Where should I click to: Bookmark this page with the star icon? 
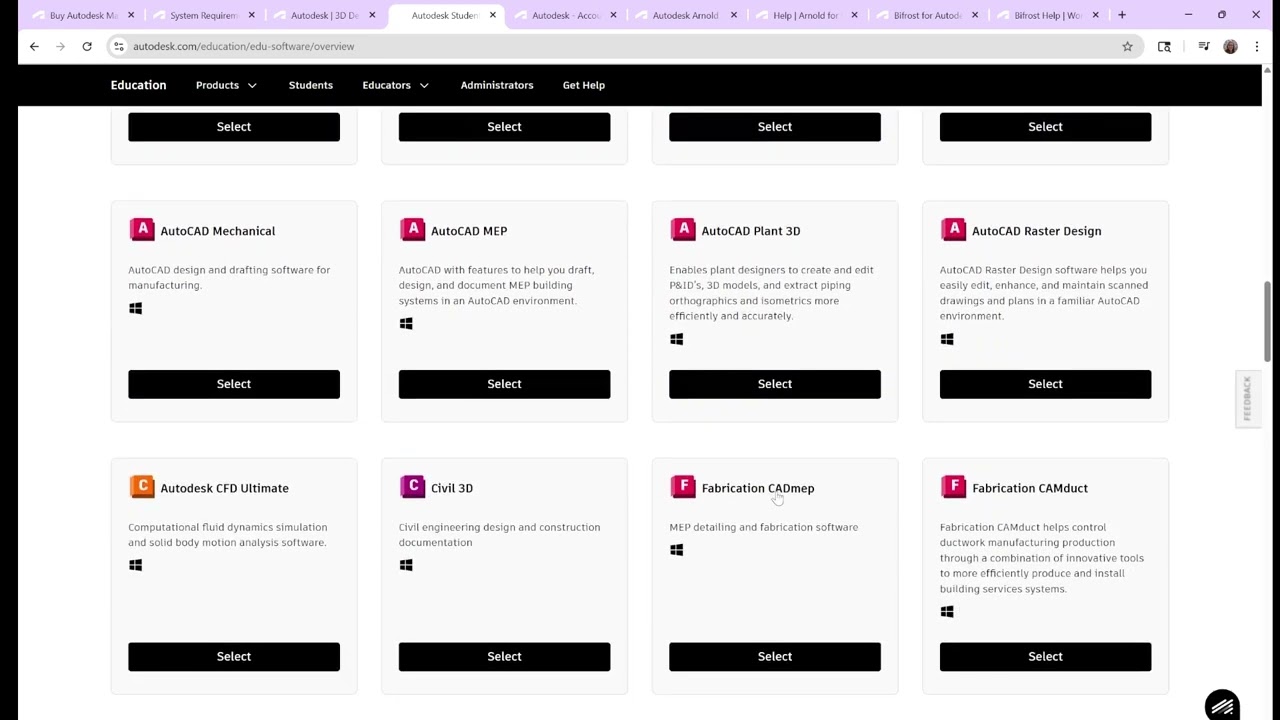coord(1127,46)
